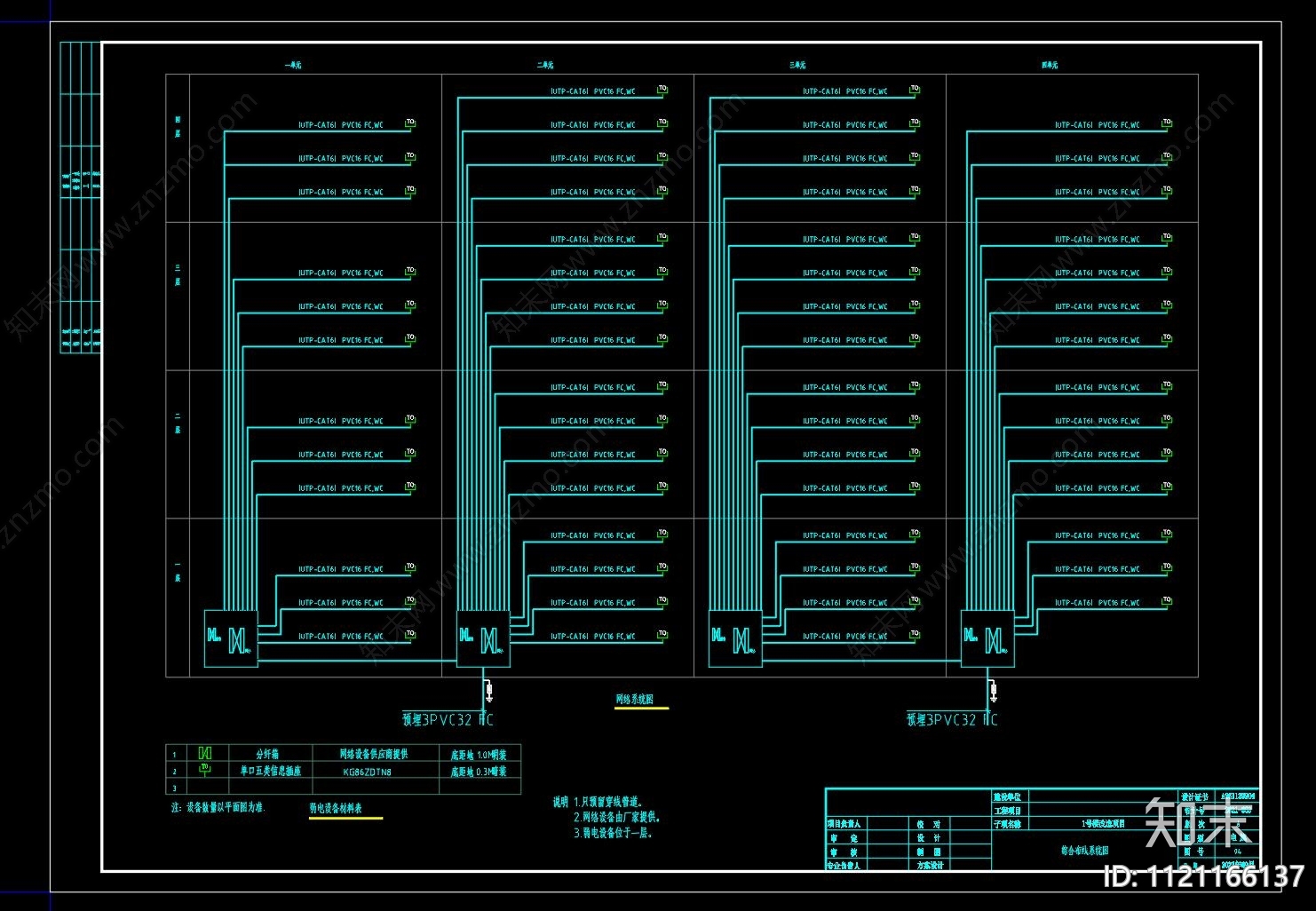Click the 弱电设备材料表 table title
The image size is (1316, 911).
pos(336,809)
